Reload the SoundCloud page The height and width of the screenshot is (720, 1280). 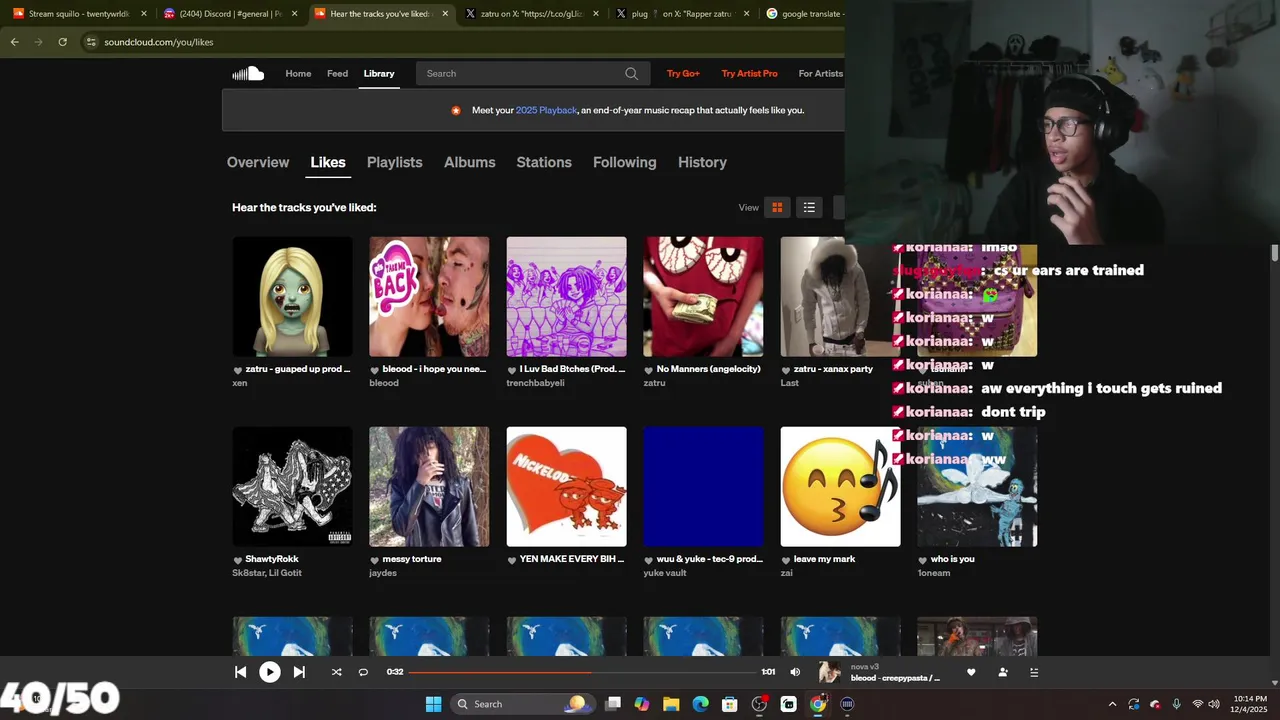tap(62, 42)
